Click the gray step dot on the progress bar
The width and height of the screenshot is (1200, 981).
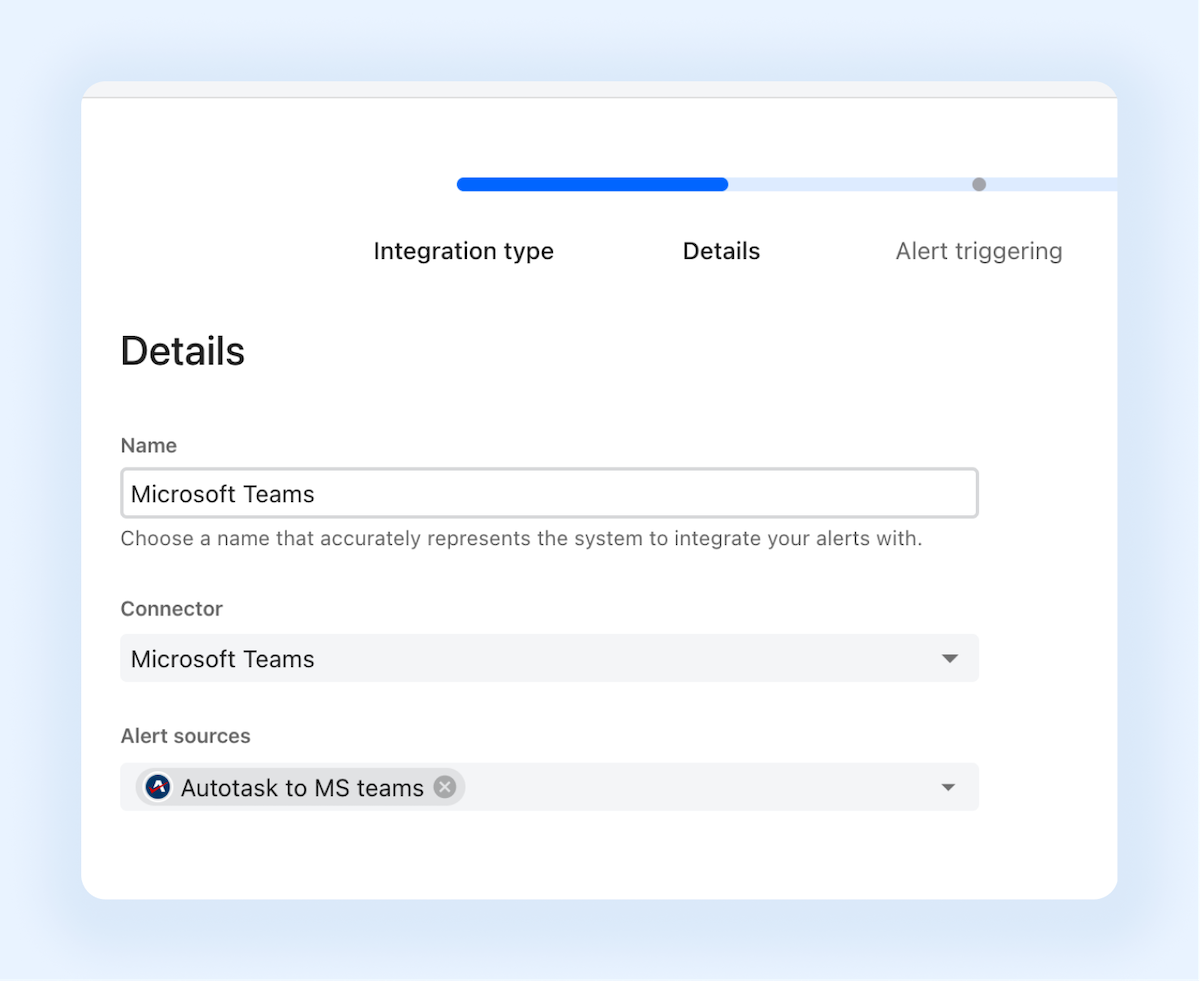979,184
